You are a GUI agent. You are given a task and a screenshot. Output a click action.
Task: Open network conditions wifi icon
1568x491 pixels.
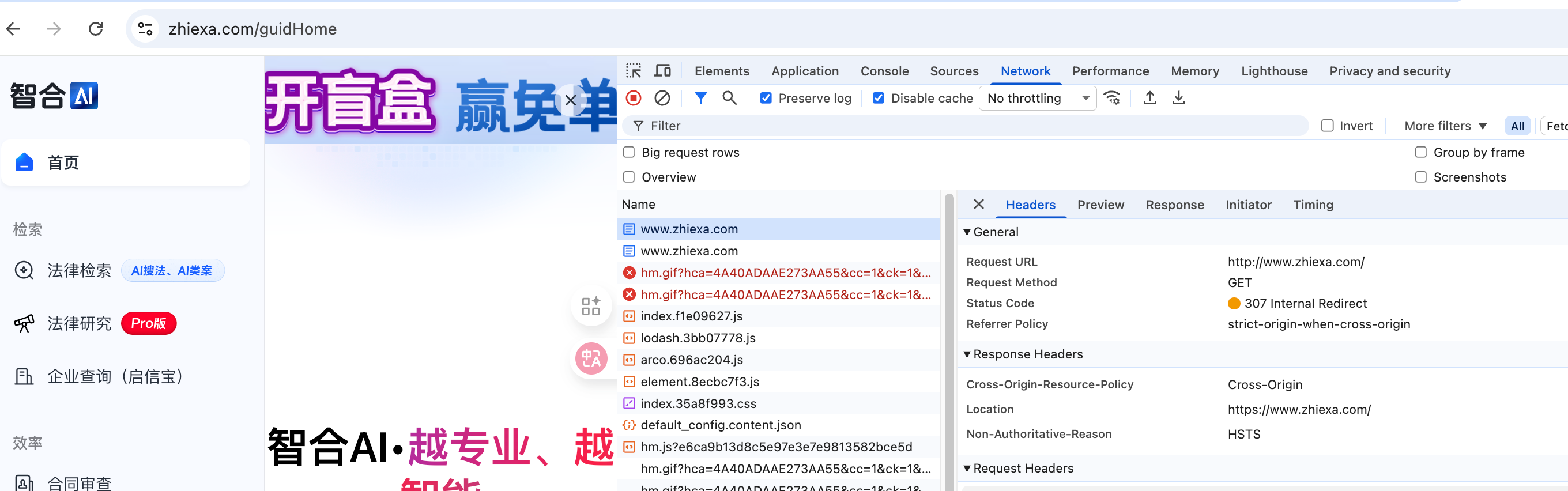[1112, 98]
